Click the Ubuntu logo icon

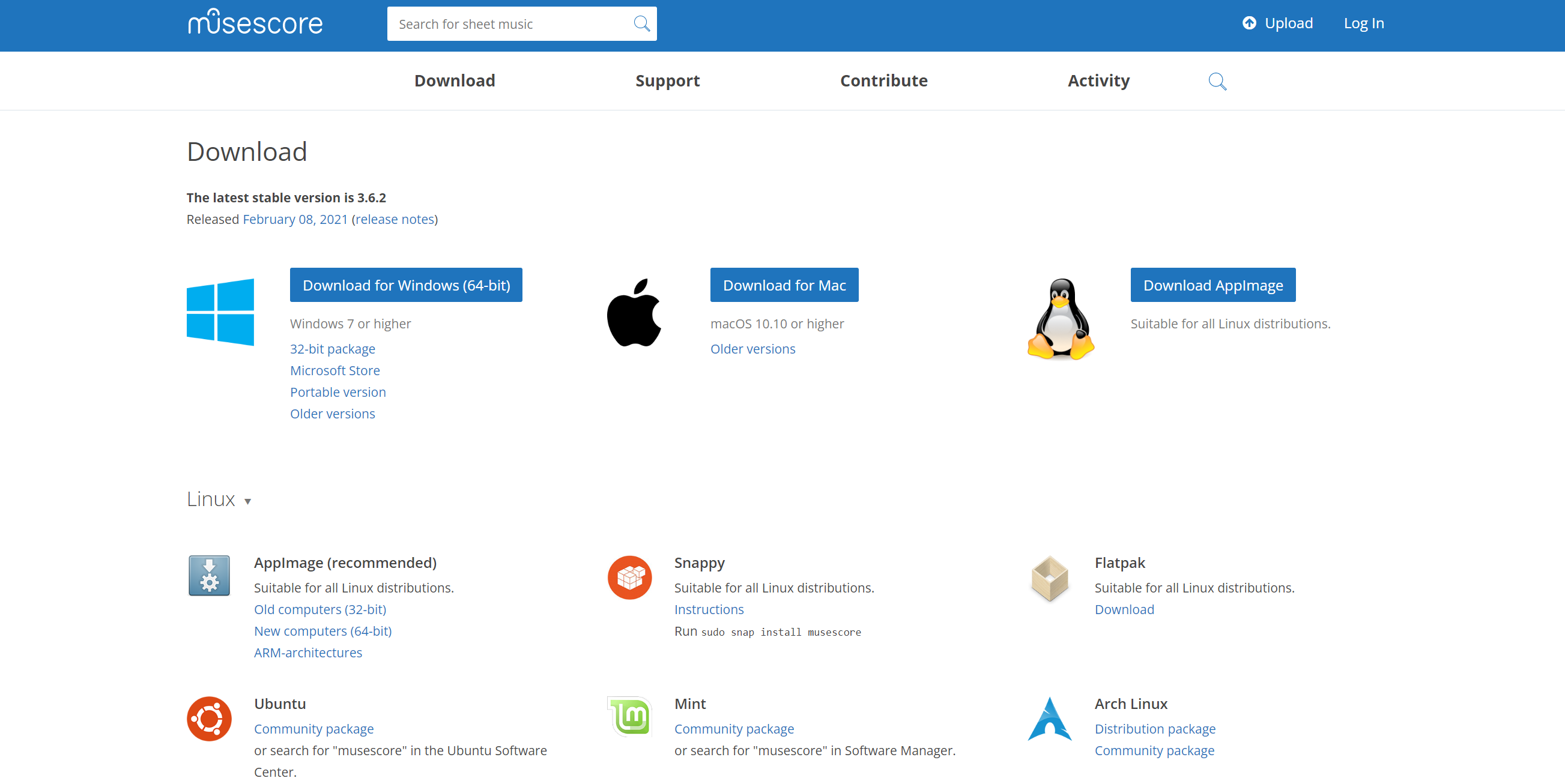tap(209, 719)
